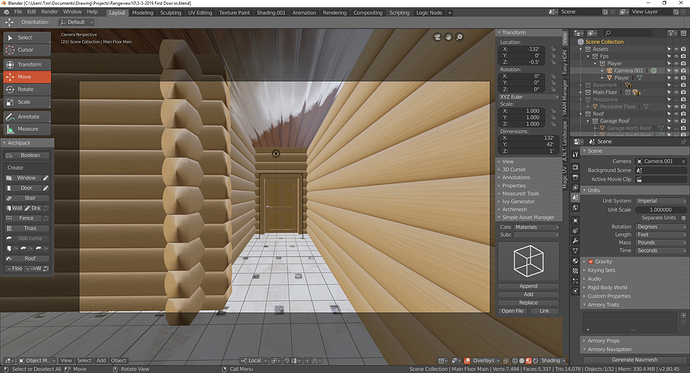The image size is (690, 373).
Task: Click the Unit Scale value field
Action: pyautogui.click(x=661, y=210)
